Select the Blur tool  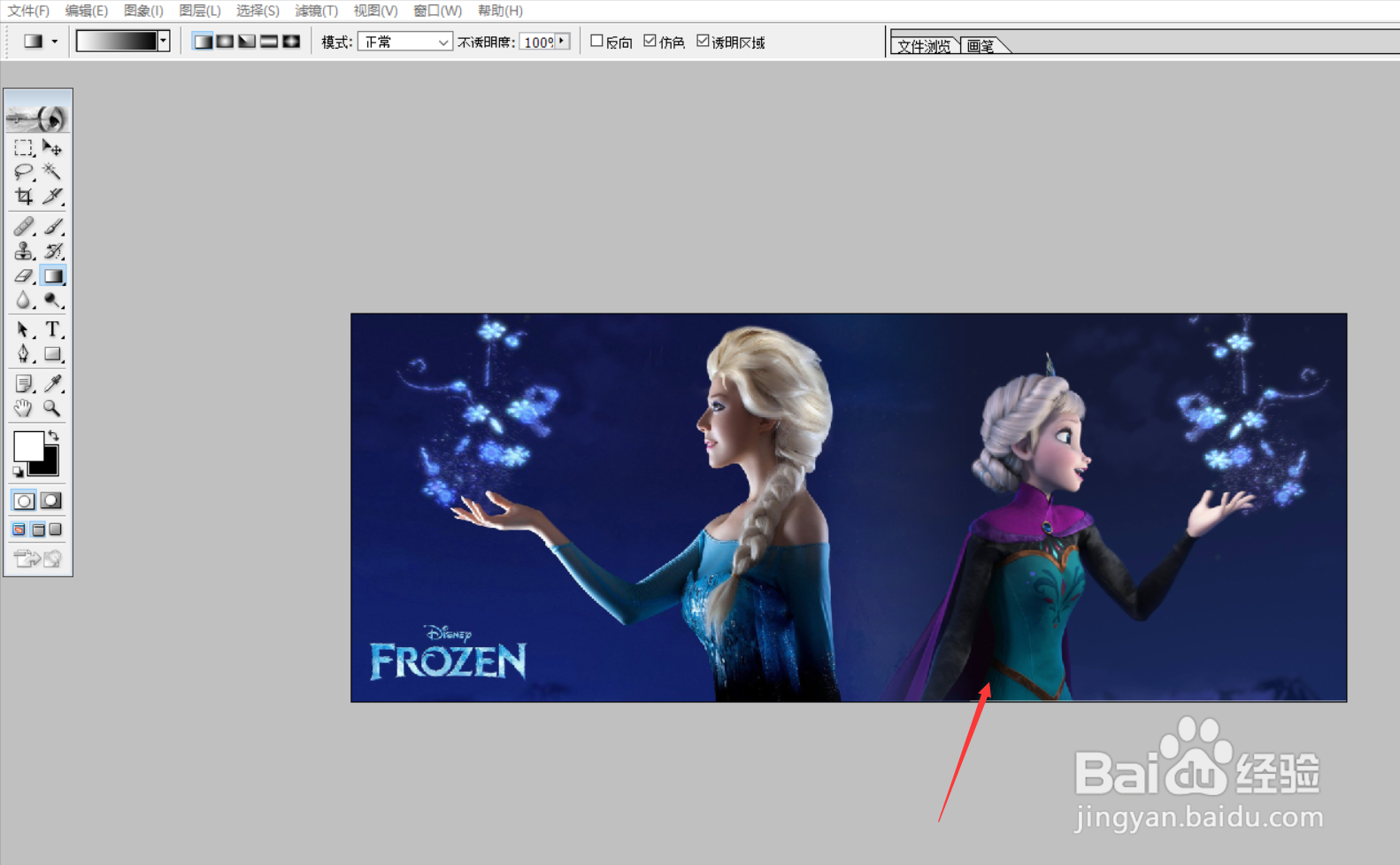pos(24,301)
